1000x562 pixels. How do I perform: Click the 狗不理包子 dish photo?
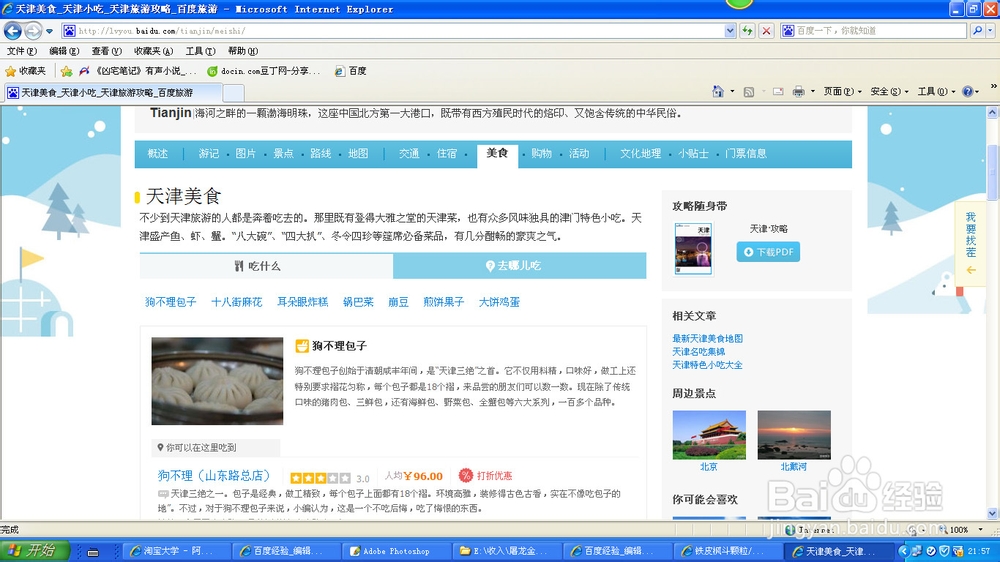tap(217, 381)
